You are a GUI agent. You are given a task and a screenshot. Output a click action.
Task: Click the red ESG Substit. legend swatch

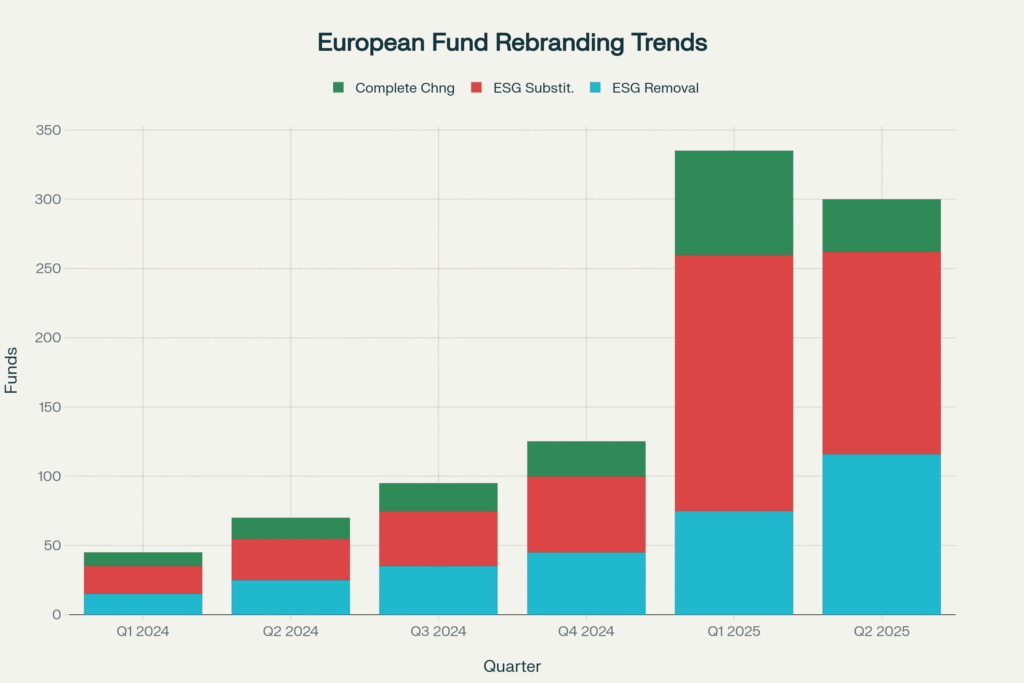point(476,88)
